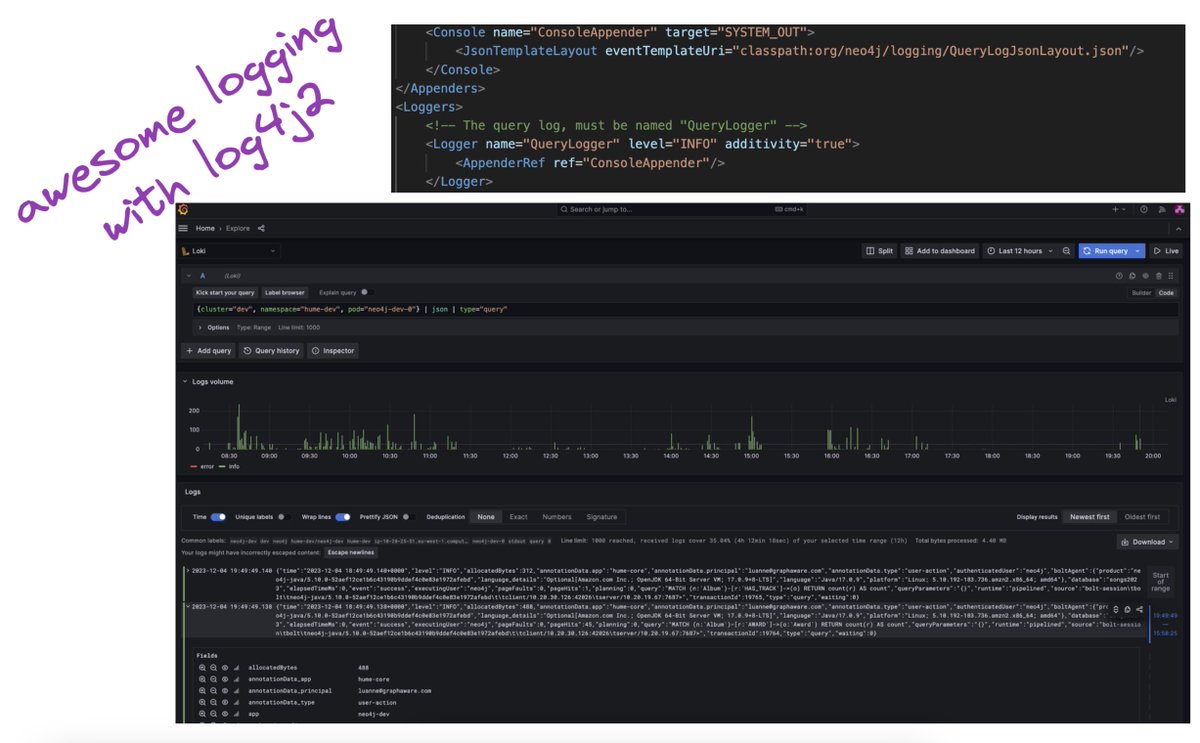Screen dimensions: 1200x743
Task: Collapse query row A
Action: pyautogui.click(x=188, y=275)
